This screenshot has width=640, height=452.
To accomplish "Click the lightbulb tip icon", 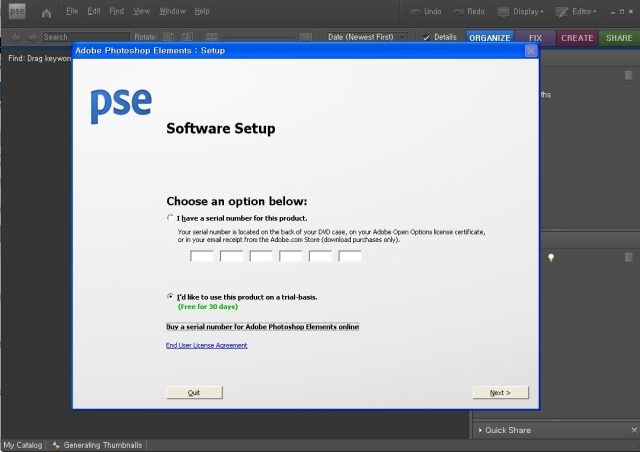I will click(551, 257).
